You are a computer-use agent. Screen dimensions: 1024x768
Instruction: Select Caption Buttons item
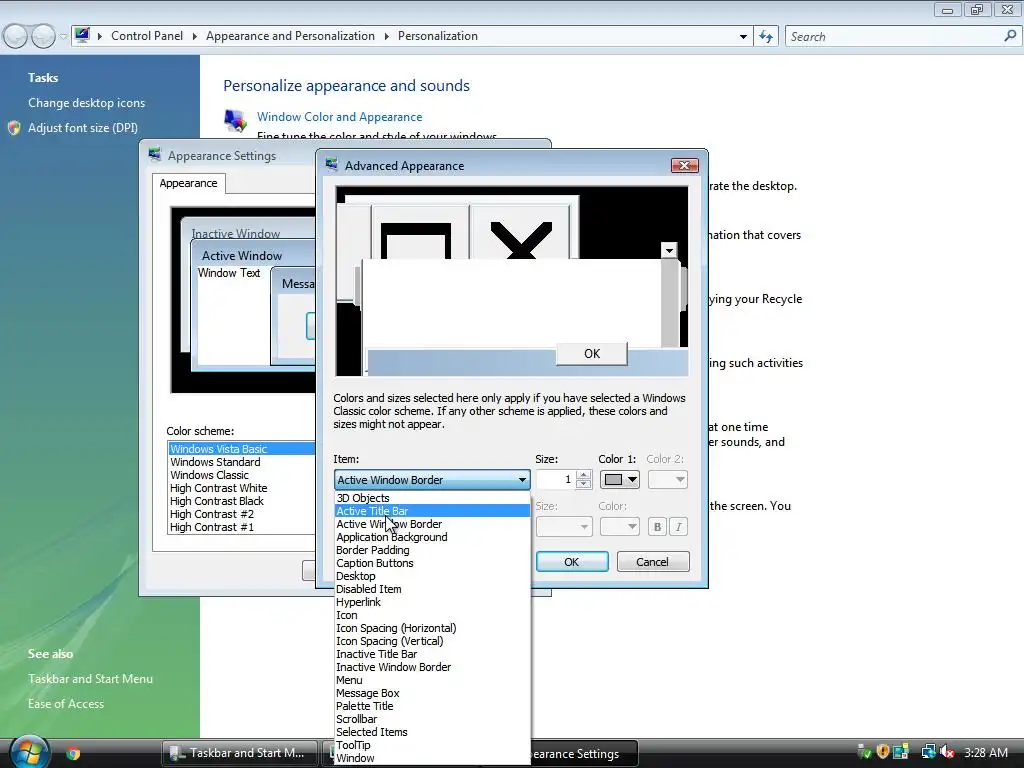coord(432,563)
